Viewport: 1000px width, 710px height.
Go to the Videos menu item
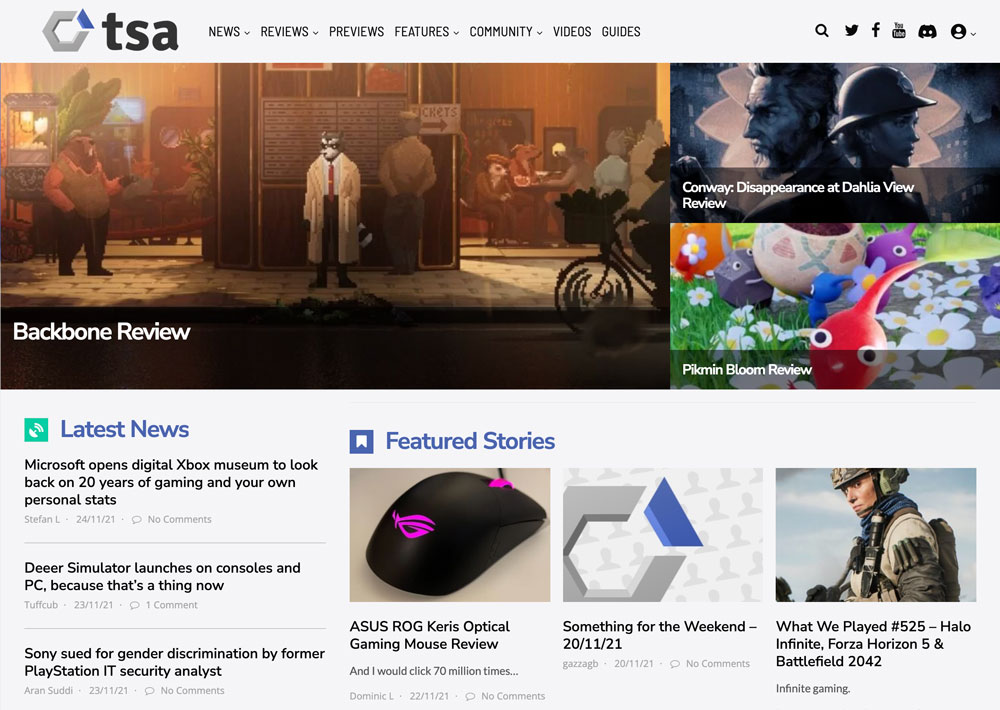[x=572, y=31]
